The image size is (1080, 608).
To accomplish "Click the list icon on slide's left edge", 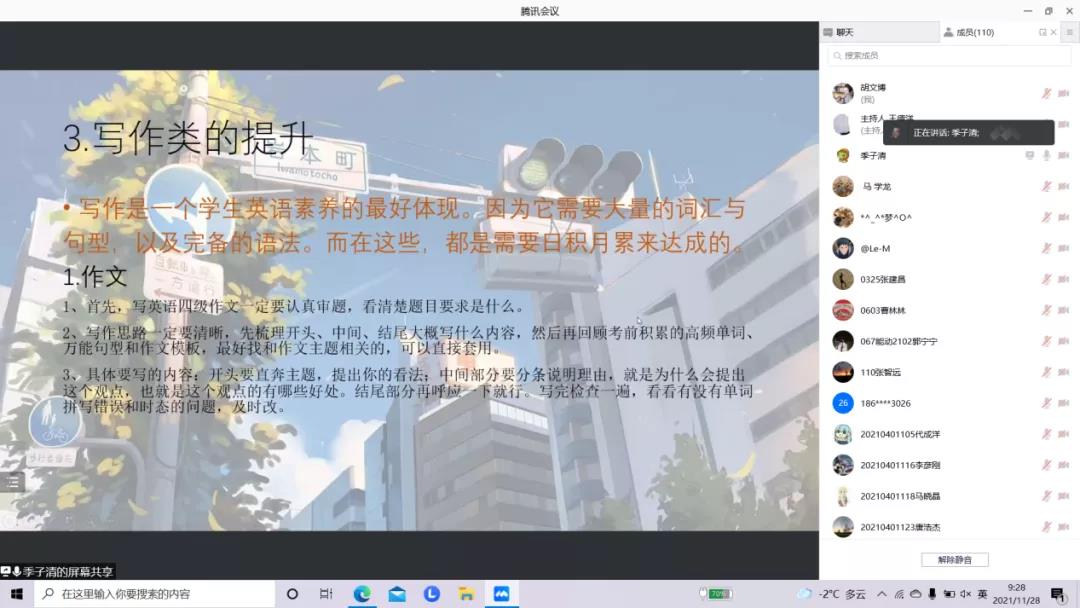I will [x=13, y=482].
